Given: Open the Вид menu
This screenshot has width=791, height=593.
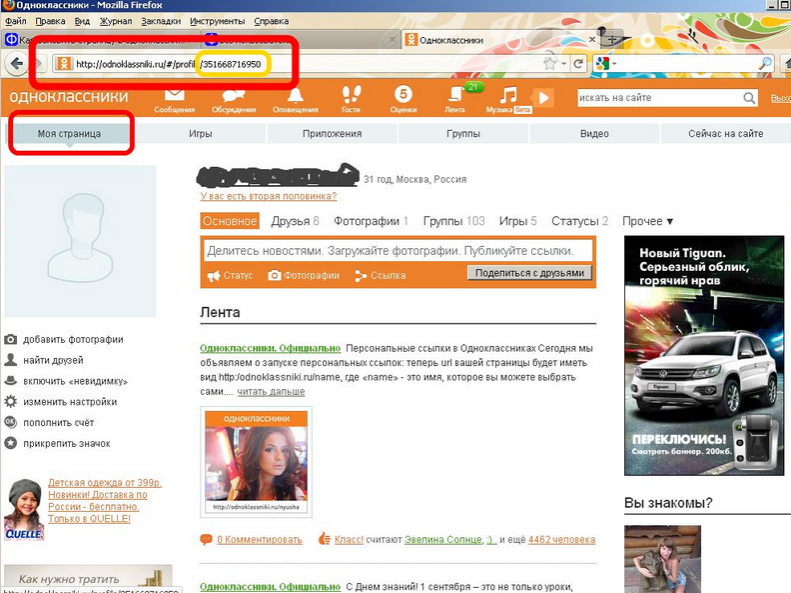Looking at the screenshot, I should click(x=82, y=21).
